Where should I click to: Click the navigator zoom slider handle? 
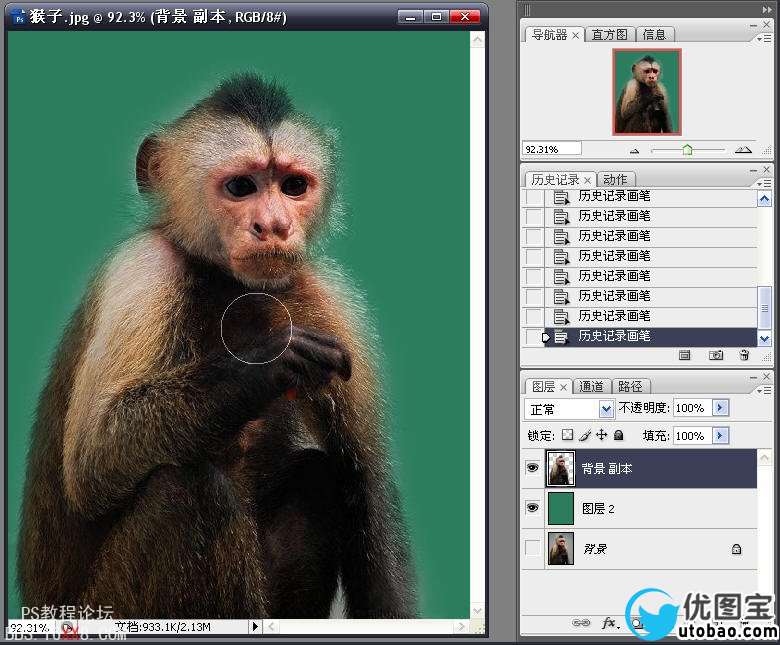[687, 150]
